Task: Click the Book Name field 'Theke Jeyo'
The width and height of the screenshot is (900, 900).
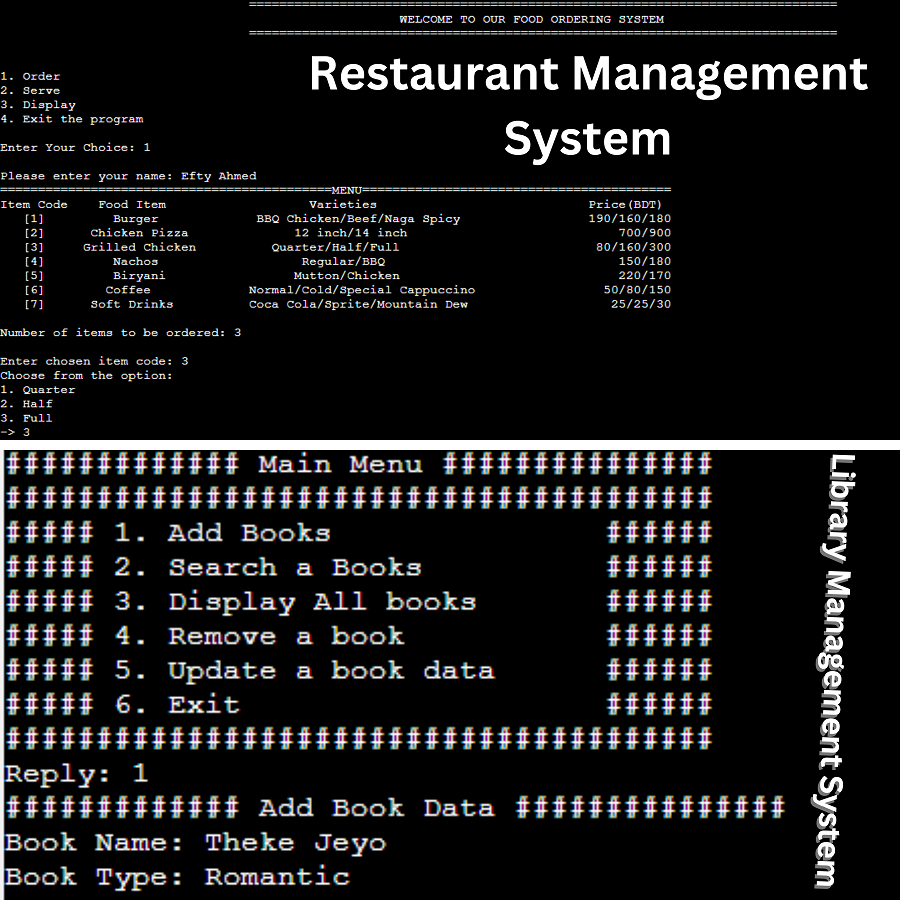Action: pyautogui.click(x=295, y=842)
